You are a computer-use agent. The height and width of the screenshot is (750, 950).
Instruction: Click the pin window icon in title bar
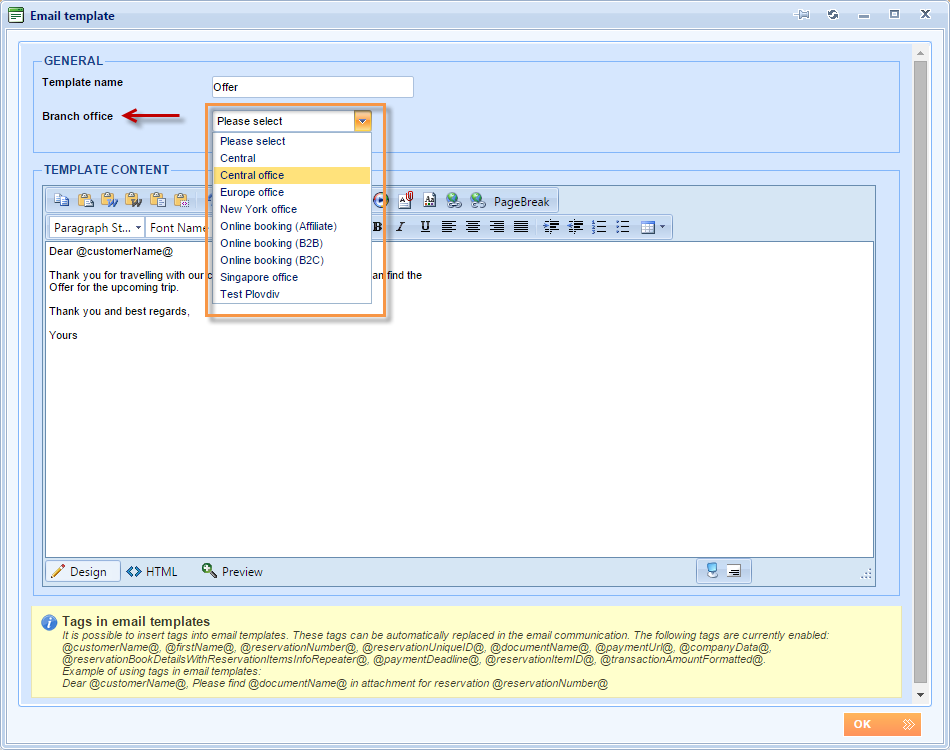click(x=802, y=15)
